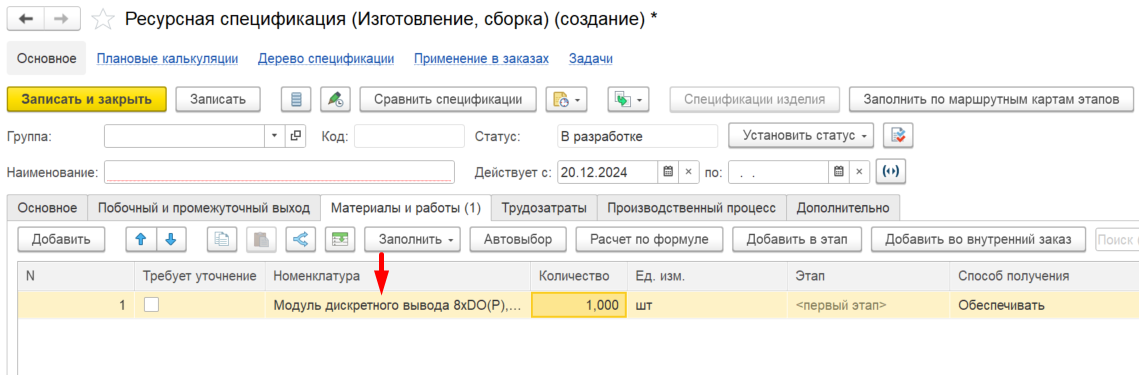This screenshot has height=375, width=1139.
Task: Click the report list icon next to Записать
Action: [x=296, y=100]
